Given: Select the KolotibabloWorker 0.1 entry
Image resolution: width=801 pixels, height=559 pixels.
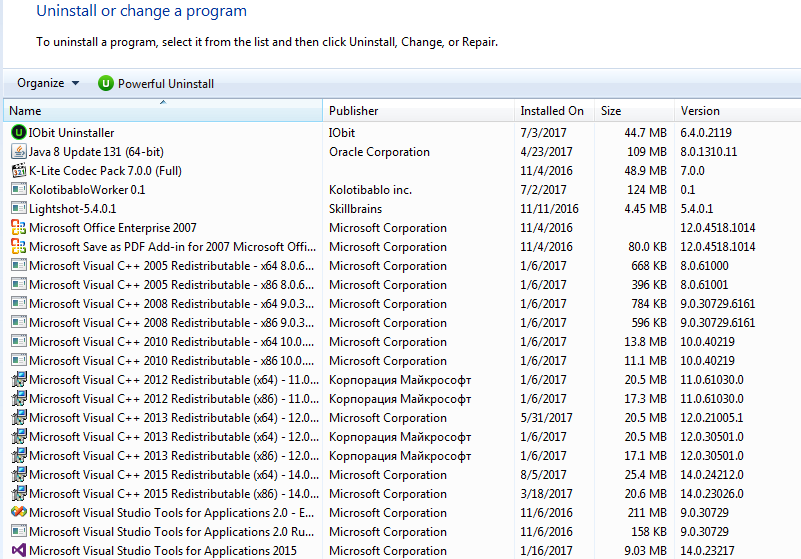Looking at the screenshot, I should (x=87, y=190).
